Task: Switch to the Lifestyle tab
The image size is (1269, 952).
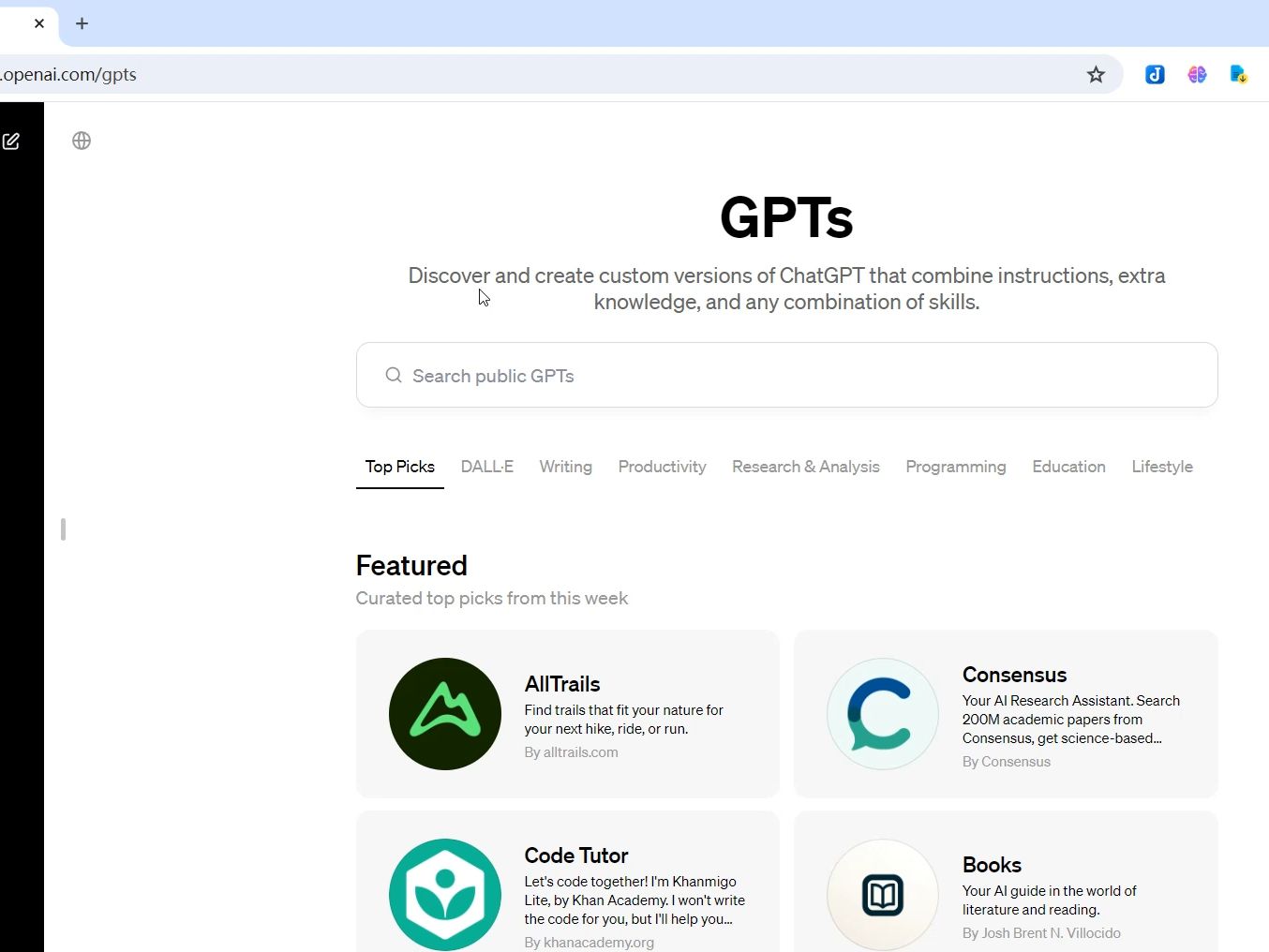Action: pyautogui.click(x=1162, y=467)
